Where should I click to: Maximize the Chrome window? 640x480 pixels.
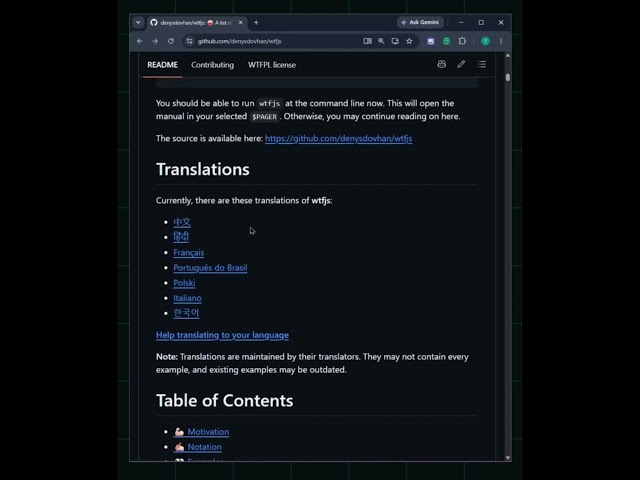point(481,22)
